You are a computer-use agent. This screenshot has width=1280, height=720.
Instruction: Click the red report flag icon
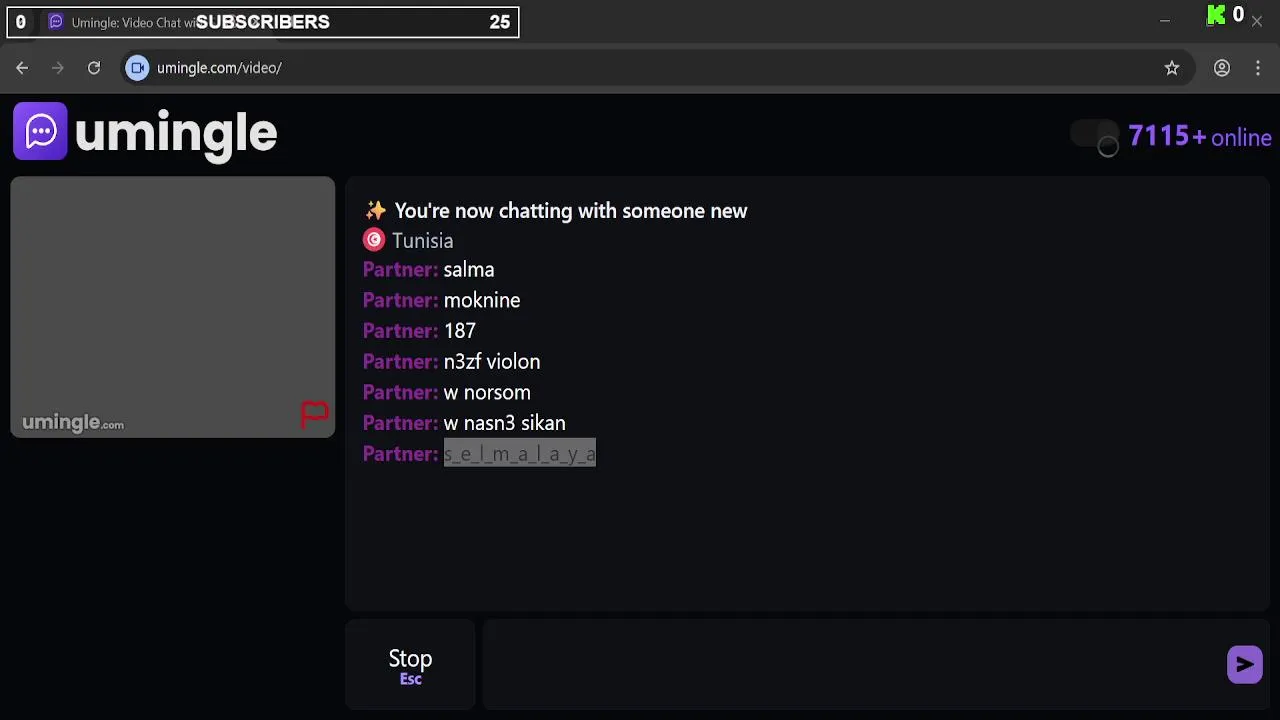pos(314,413)
